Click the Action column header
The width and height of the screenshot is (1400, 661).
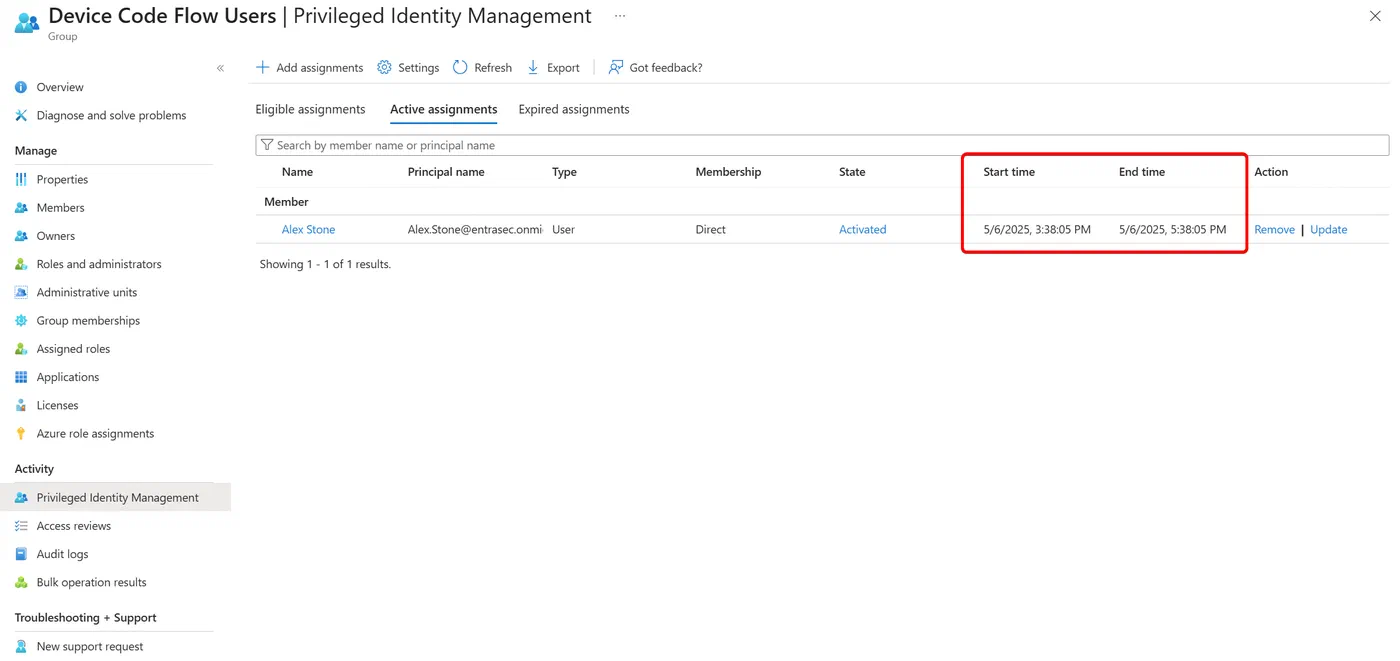click(1271, 172)
